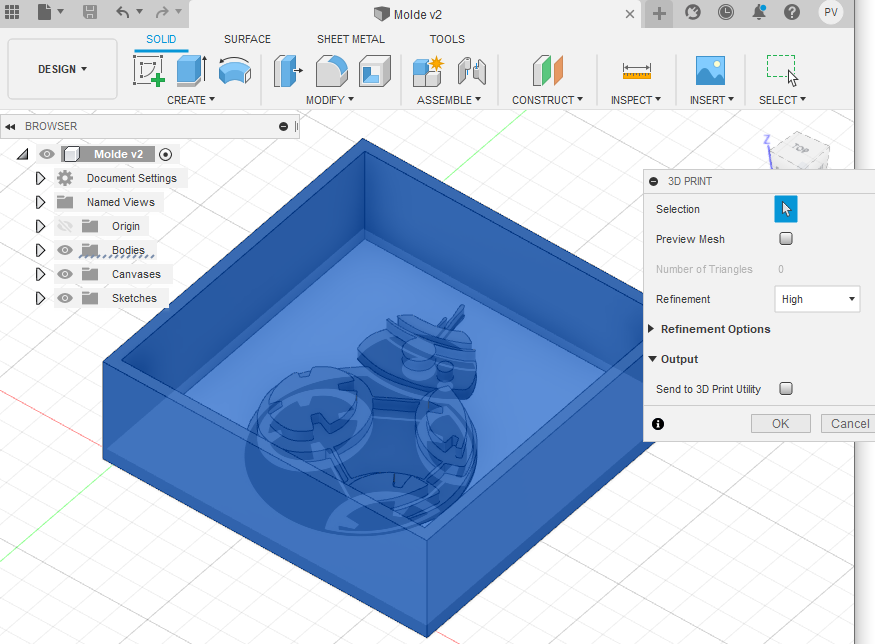This screenshot has width=875, height=644.
Task: Toggle visibility of Molde v2 component
Action: tap(47, 154)
